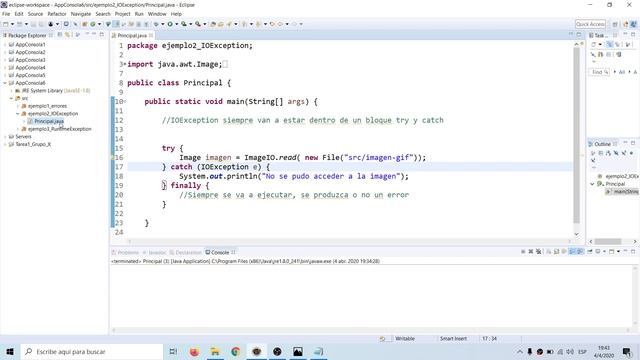Viewport: 640px width, 360px height.
Task: Open the Run button dropdown arrow
Action: [x=176, y=24]
